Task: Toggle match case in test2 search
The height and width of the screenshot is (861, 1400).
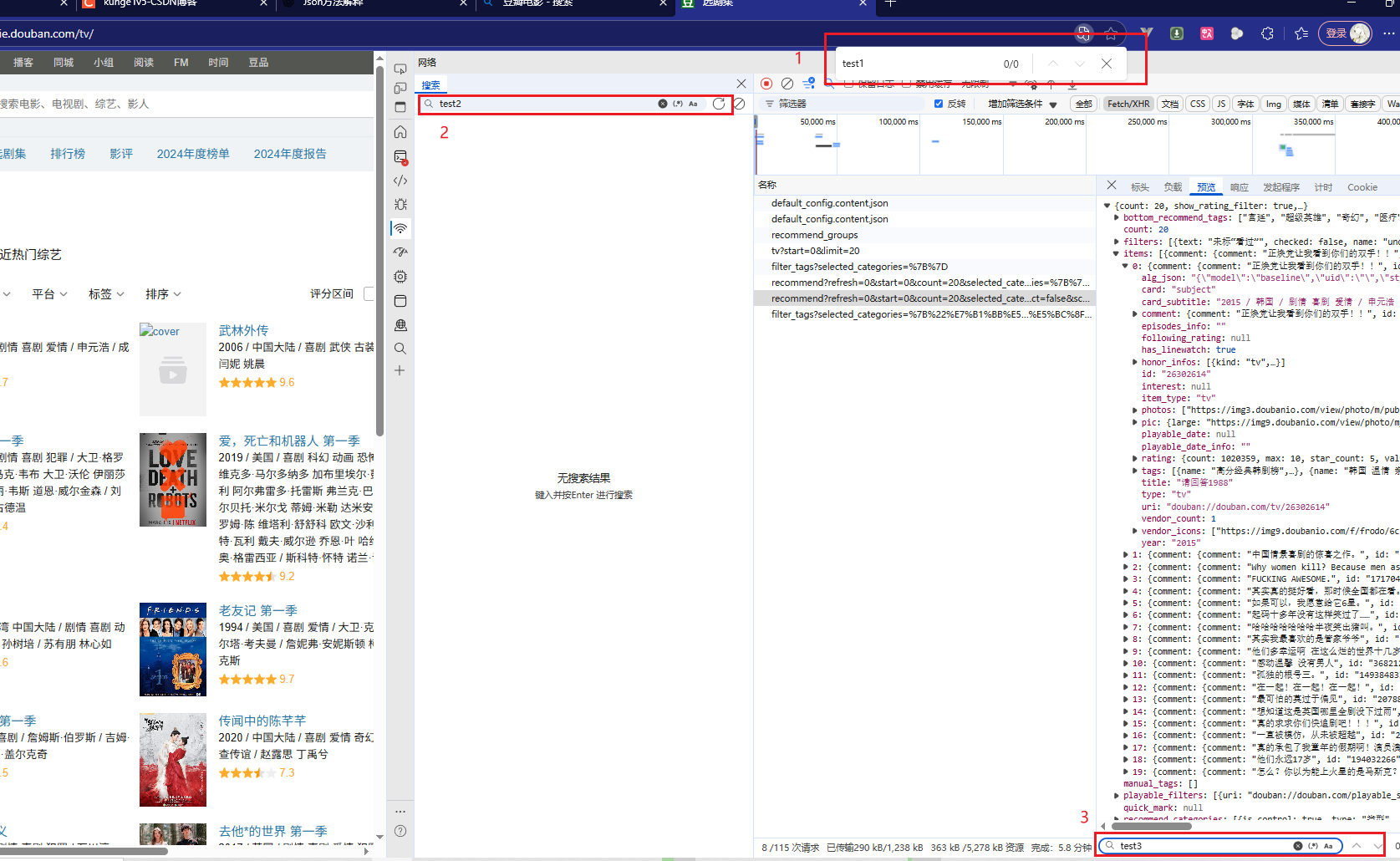Action: pyautogui.click(x=693, y=104)
